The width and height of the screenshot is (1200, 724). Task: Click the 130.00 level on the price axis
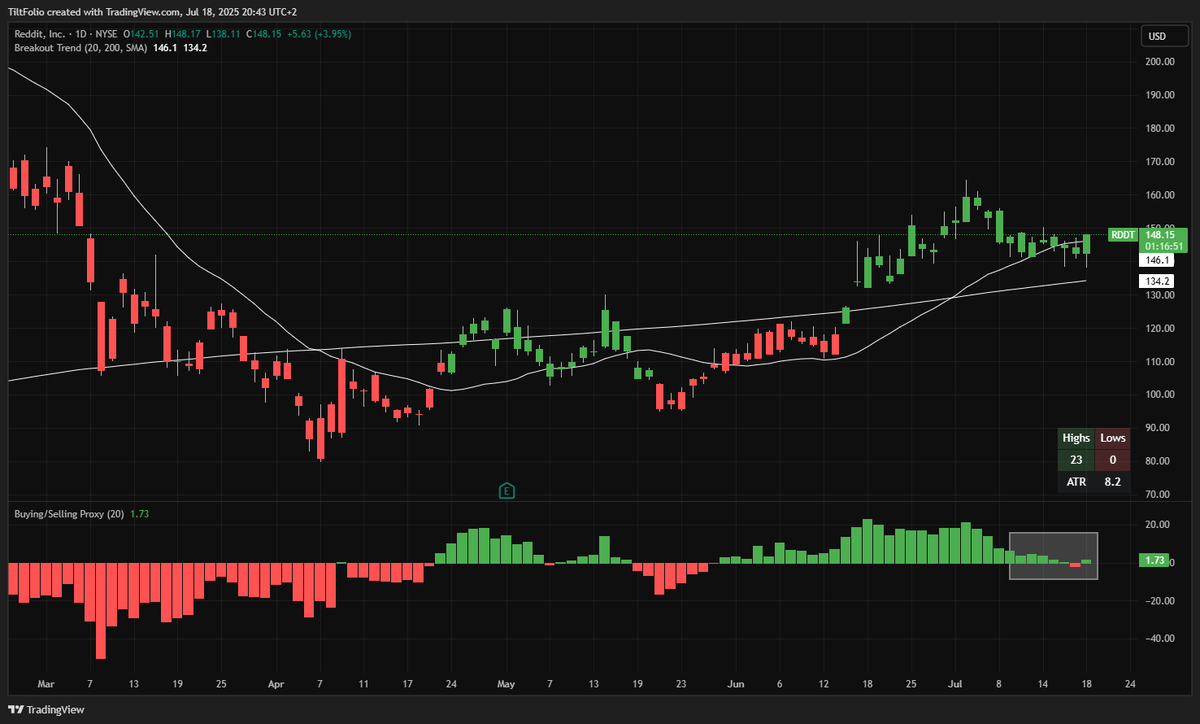pos(1160,295)
